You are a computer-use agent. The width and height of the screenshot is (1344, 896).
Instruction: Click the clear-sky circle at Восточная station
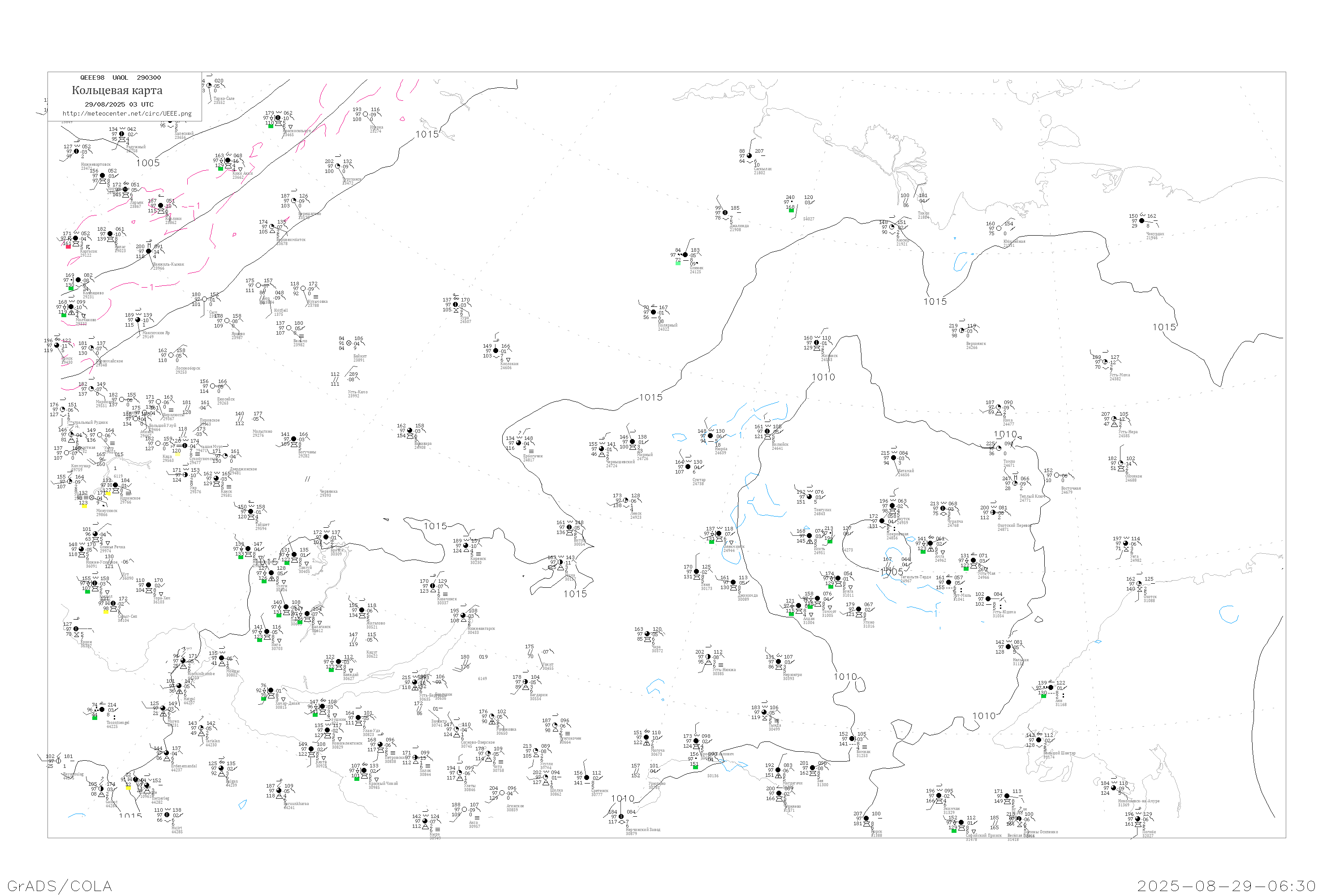(1056, 475)
